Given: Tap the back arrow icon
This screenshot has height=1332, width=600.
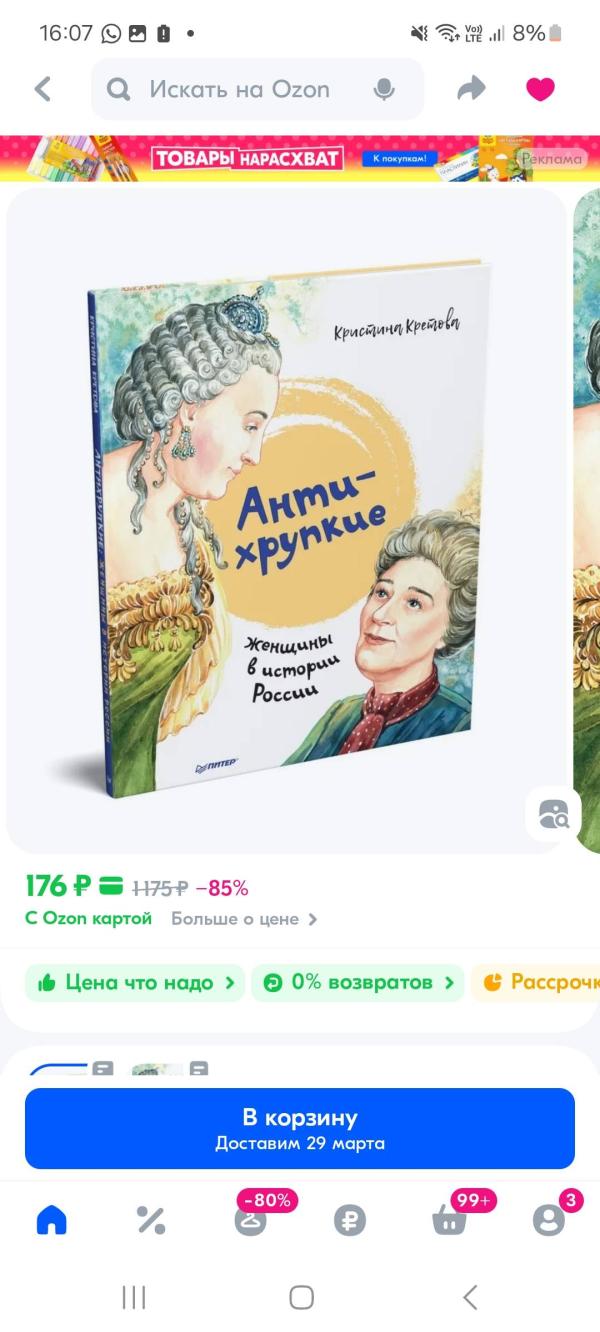Looking at the screenshot, I should [42, 89].
